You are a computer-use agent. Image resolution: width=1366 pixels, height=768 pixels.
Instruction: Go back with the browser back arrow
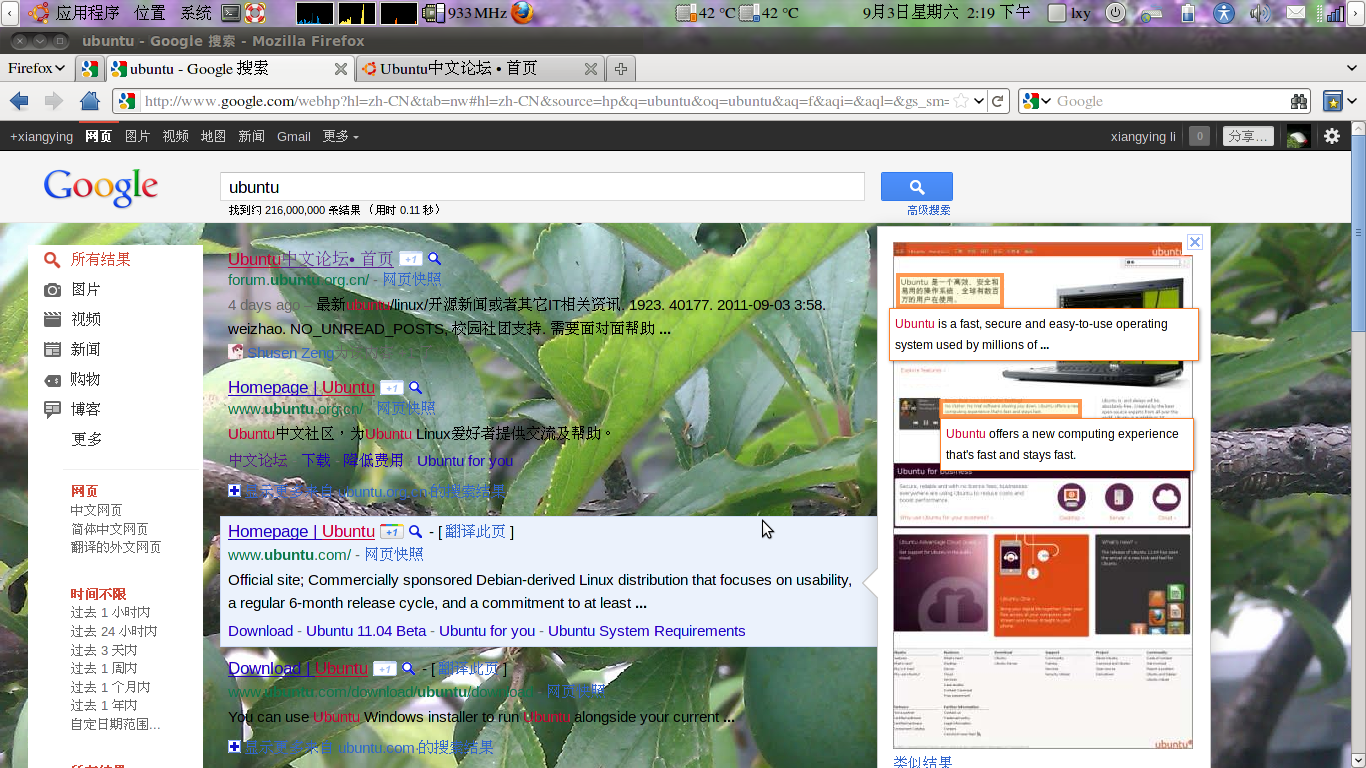point(19,100)
